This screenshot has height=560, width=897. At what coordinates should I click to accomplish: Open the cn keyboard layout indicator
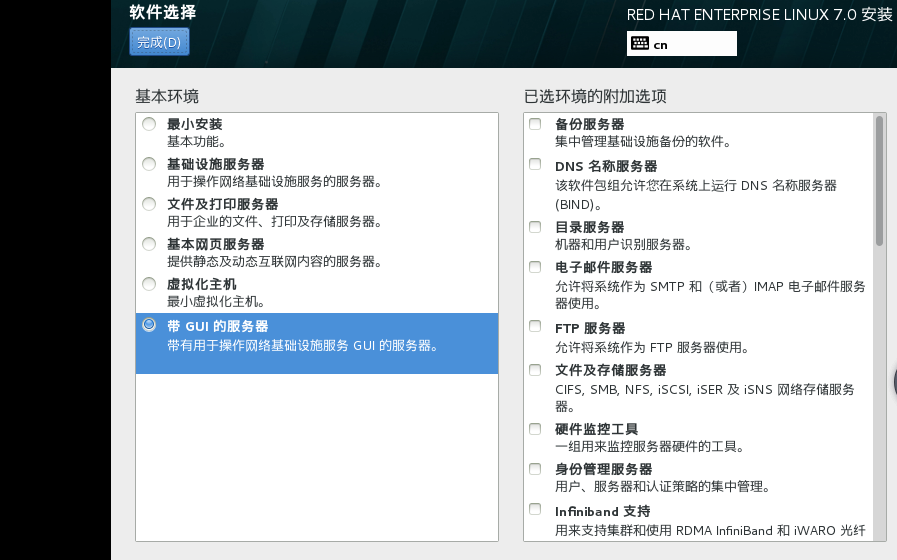tap(681, 43)
